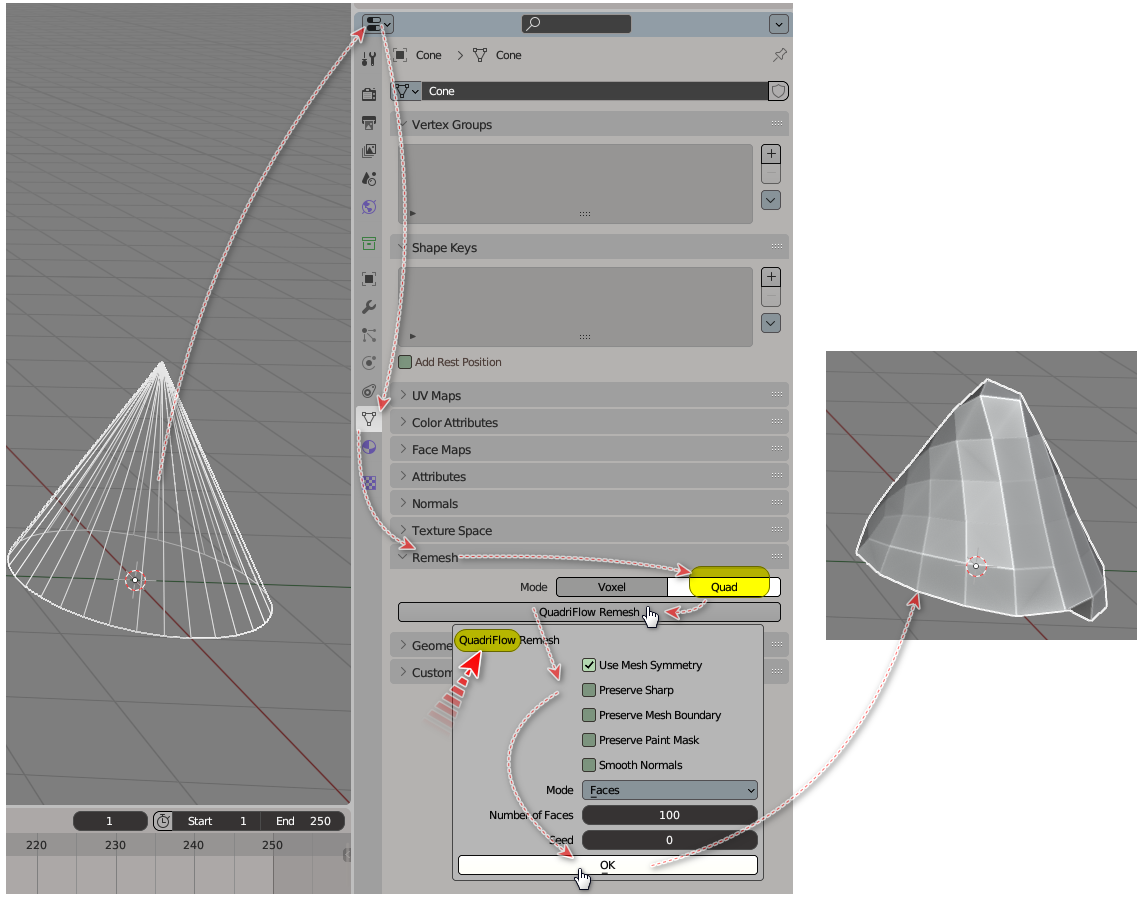The height and width of the screenshot is (900, 1142).
Task: Click the Number of Faces value field
Action: tap(669, 815)
